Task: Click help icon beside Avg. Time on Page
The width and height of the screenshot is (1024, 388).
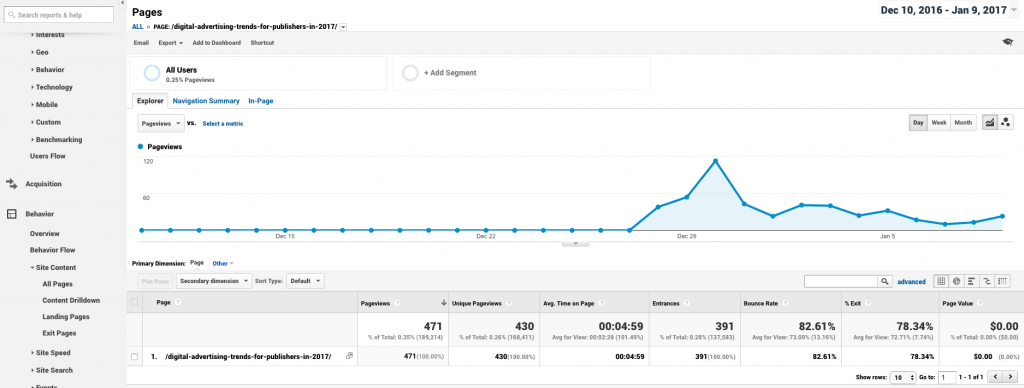Action: 601,302
